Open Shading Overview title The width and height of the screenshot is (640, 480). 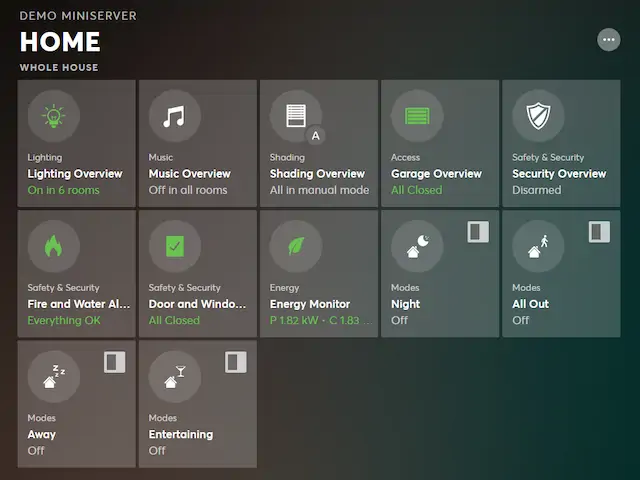pyautogui.click(x=317, y=174)
